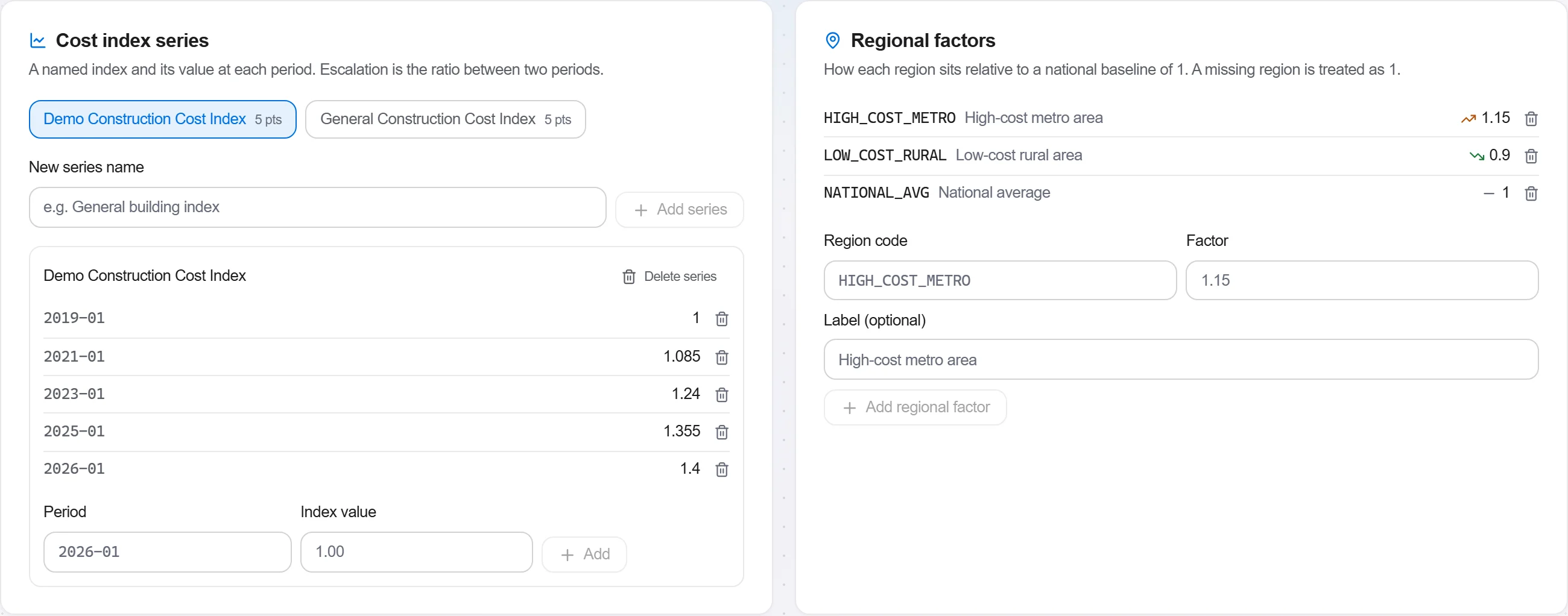Focus the Region code input field
Image resolution: width=1568 pixels, height=616 pixels.
(1000, 280)
